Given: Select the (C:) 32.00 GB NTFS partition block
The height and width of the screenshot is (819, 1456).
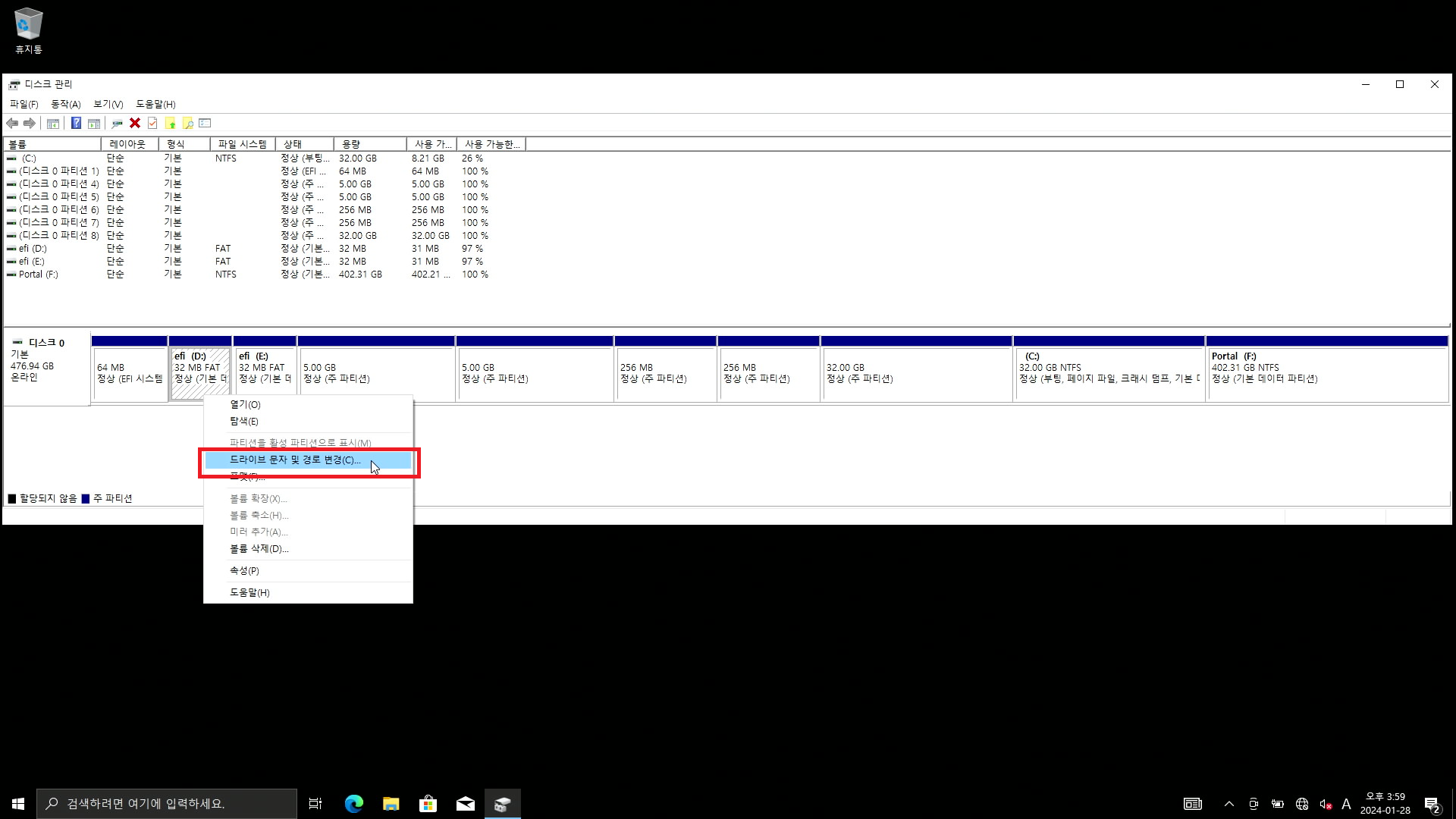Looking at the screenshot, I should 1108,373.
